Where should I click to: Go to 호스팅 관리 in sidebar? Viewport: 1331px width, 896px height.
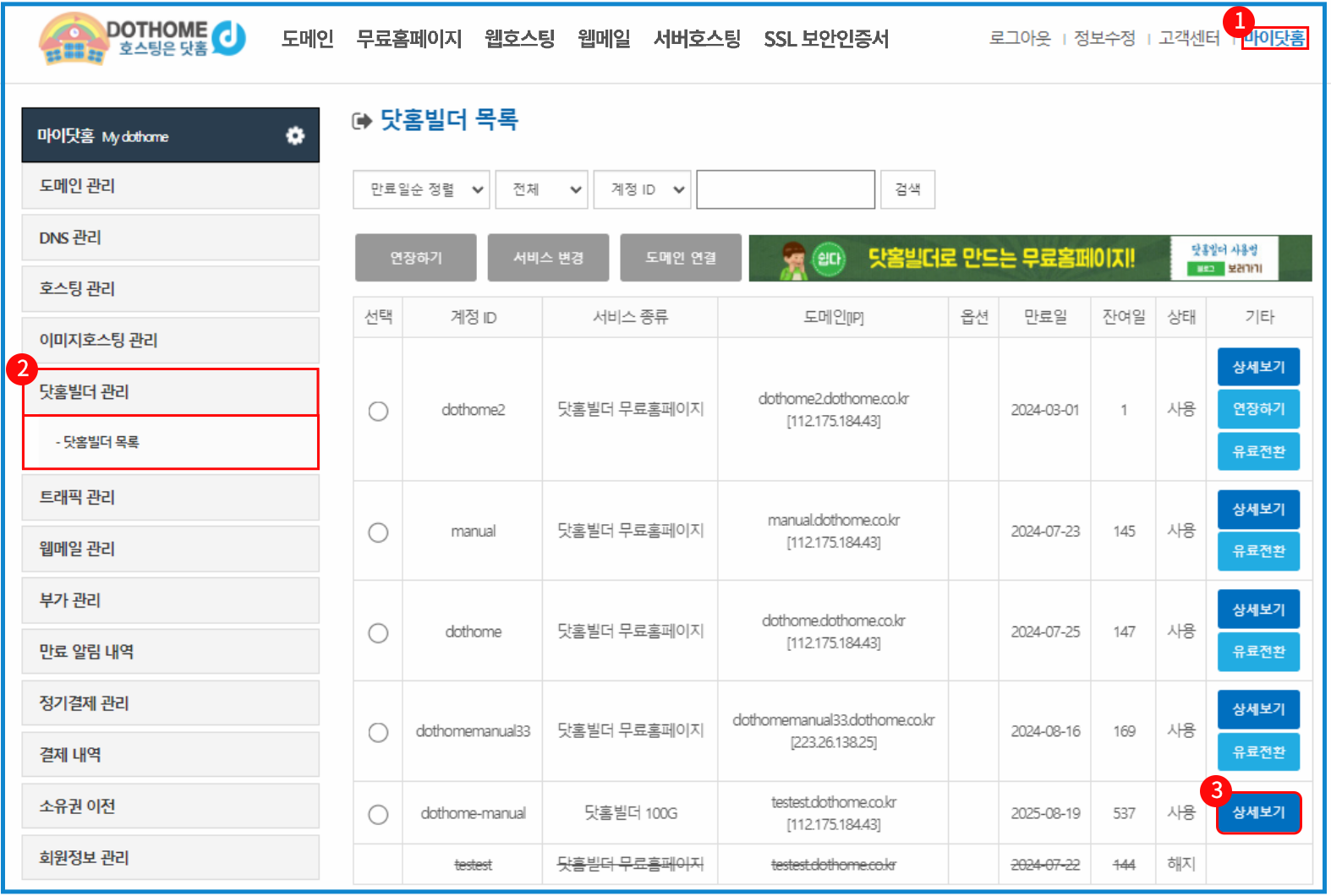tap(170, 289)
